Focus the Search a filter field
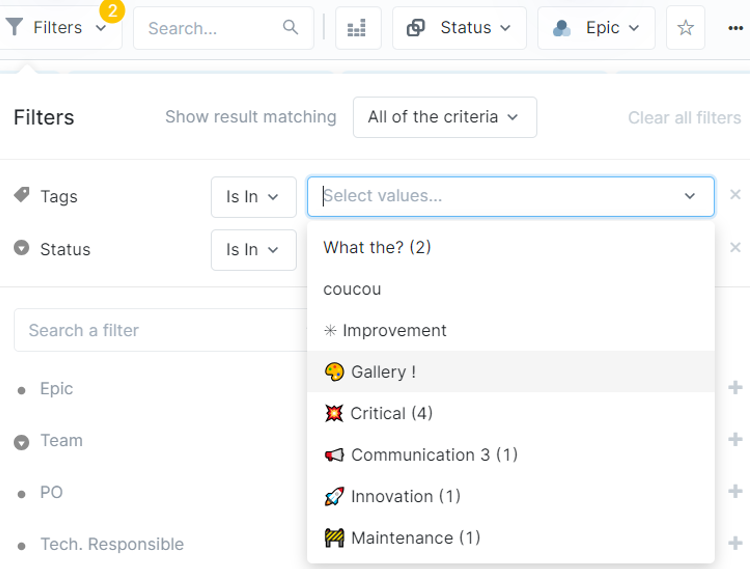 pyautogui.click(x=160, y=330)
